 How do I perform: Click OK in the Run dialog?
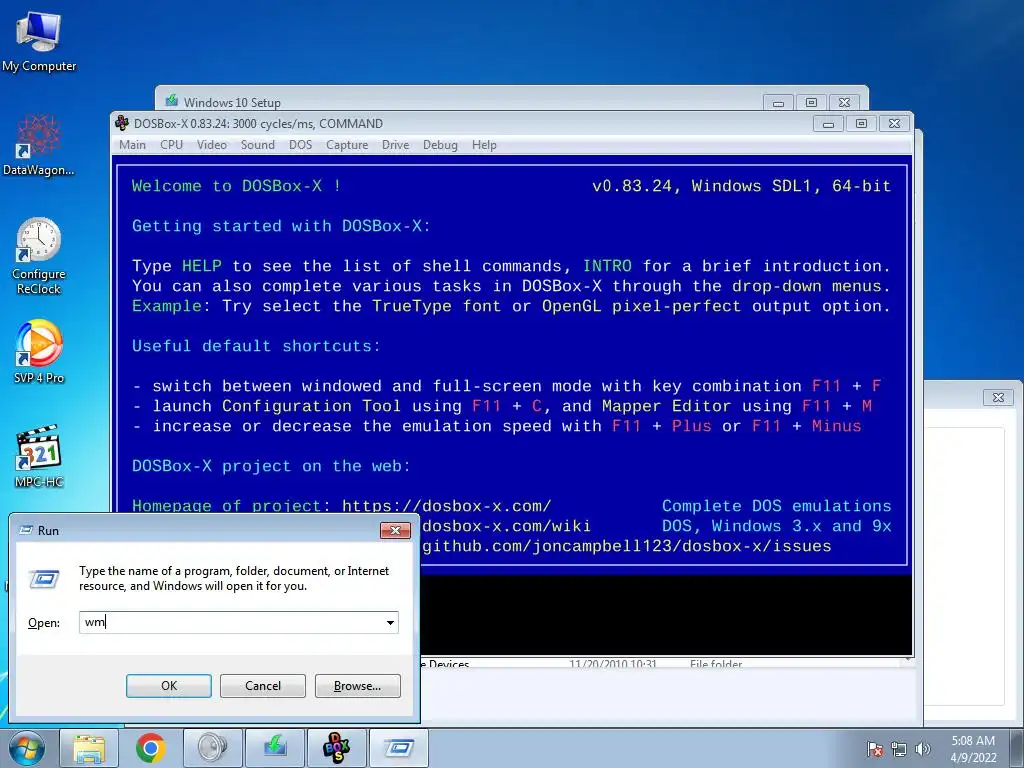point(168,686)
